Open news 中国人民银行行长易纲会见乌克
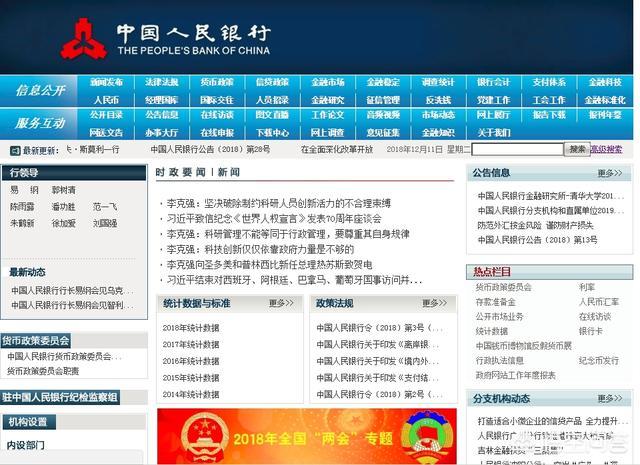640x465 pixels. (x=72, y=291)
